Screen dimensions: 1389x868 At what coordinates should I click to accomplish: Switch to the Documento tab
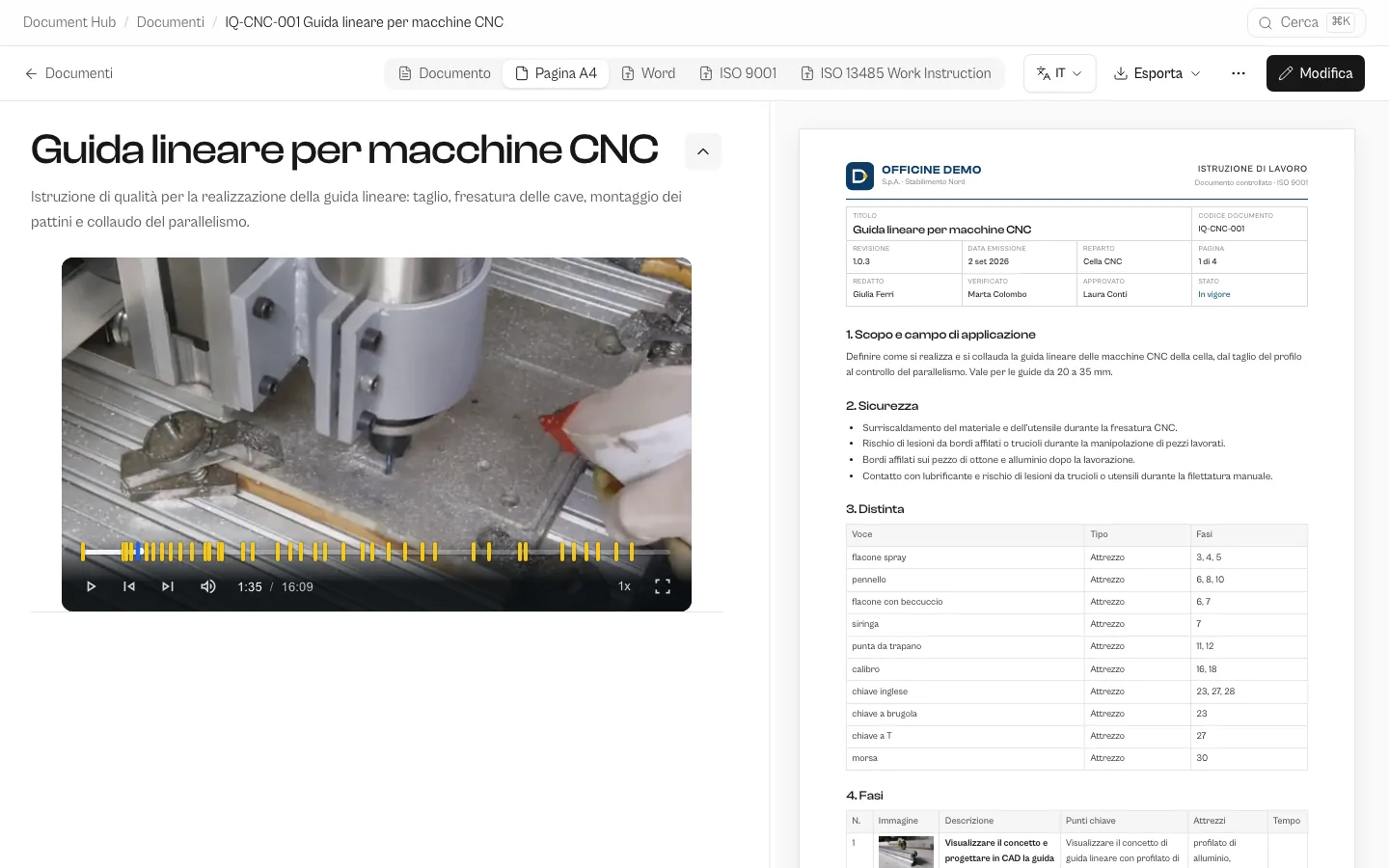coord(445,73)
